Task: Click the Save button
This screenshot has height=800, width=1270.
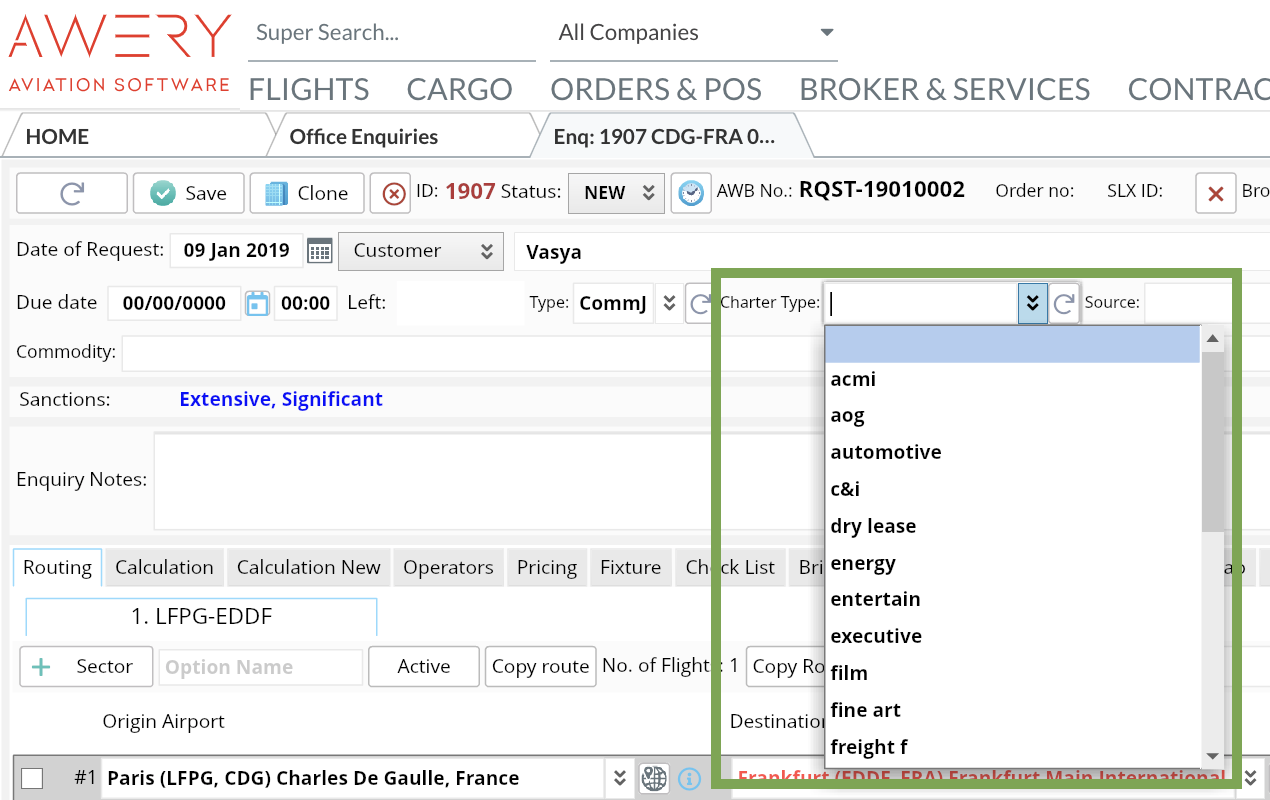Action: coord(189,193)
